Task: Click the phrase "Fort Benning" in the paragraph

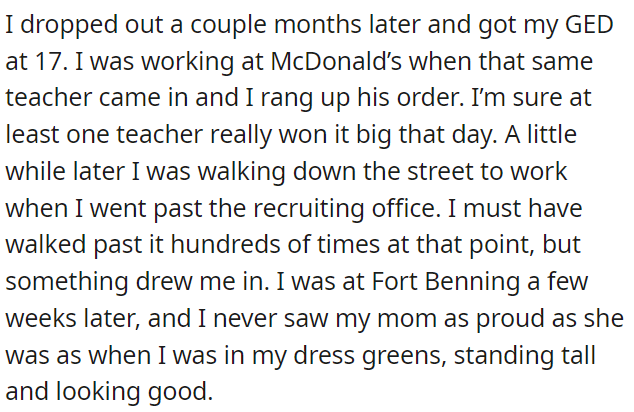Action: coord(446,281)
